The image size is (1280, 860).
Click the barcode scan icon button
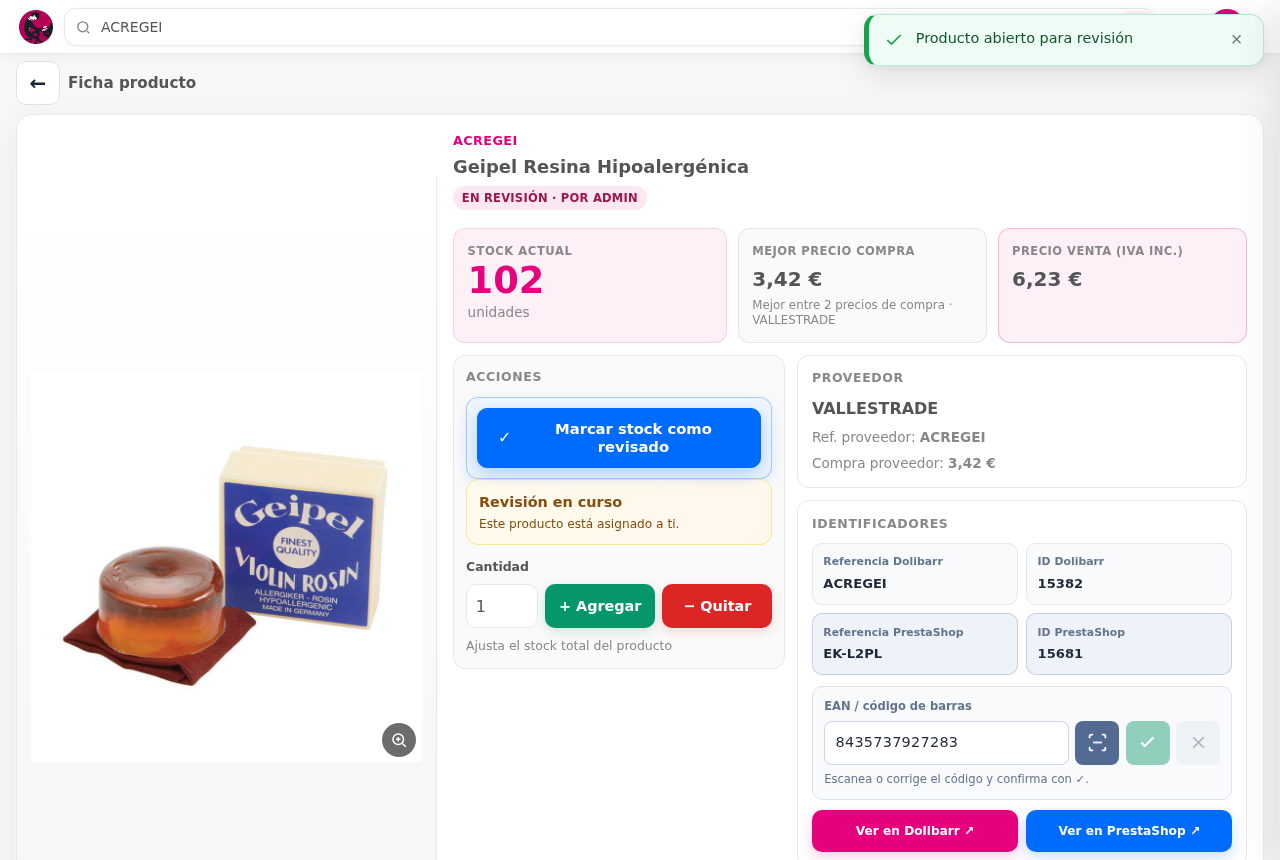1097,743
